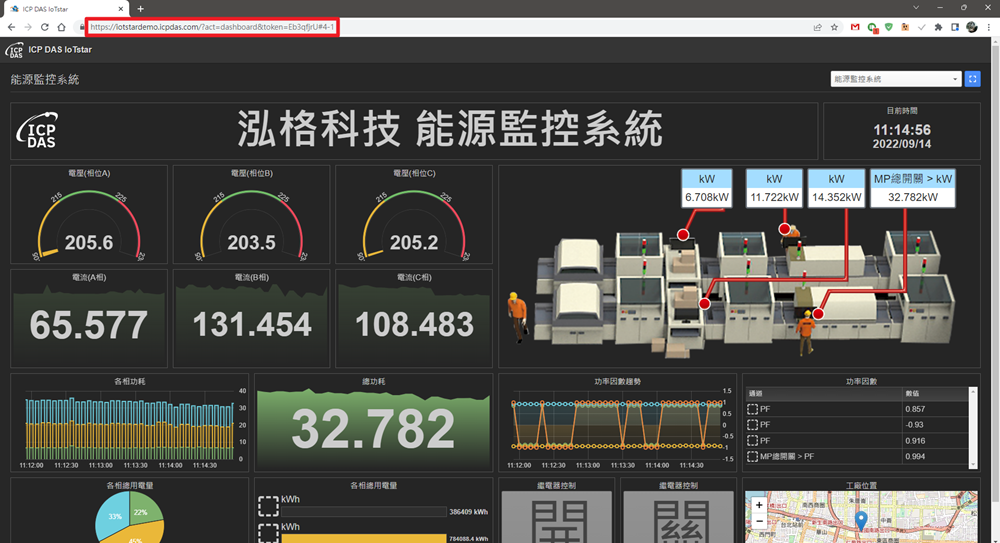
Task: Go back to the previous page
Action: [11, 27]
